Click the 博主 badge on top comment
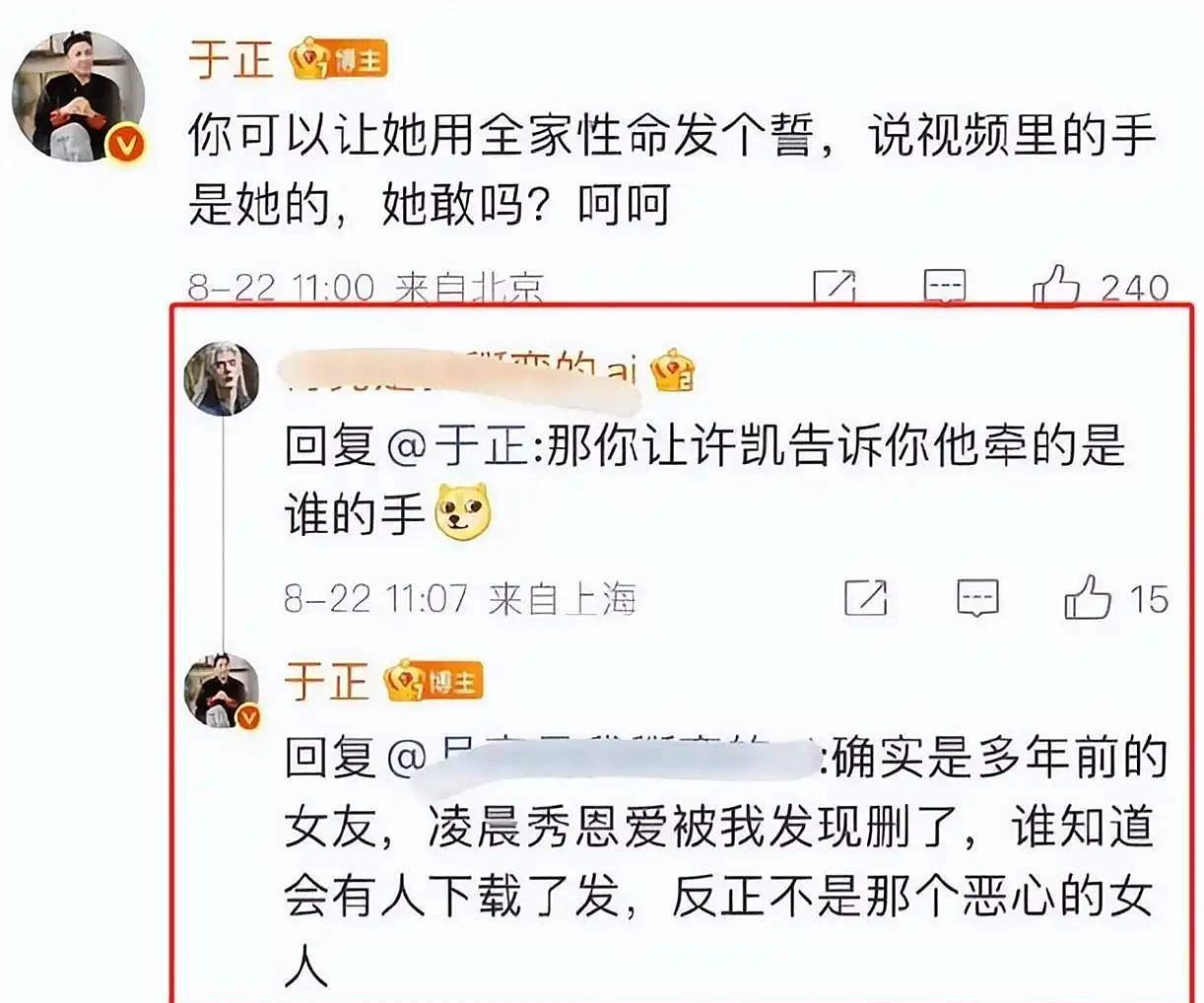The image size is (1204, 1003). (x=339, y=59)
